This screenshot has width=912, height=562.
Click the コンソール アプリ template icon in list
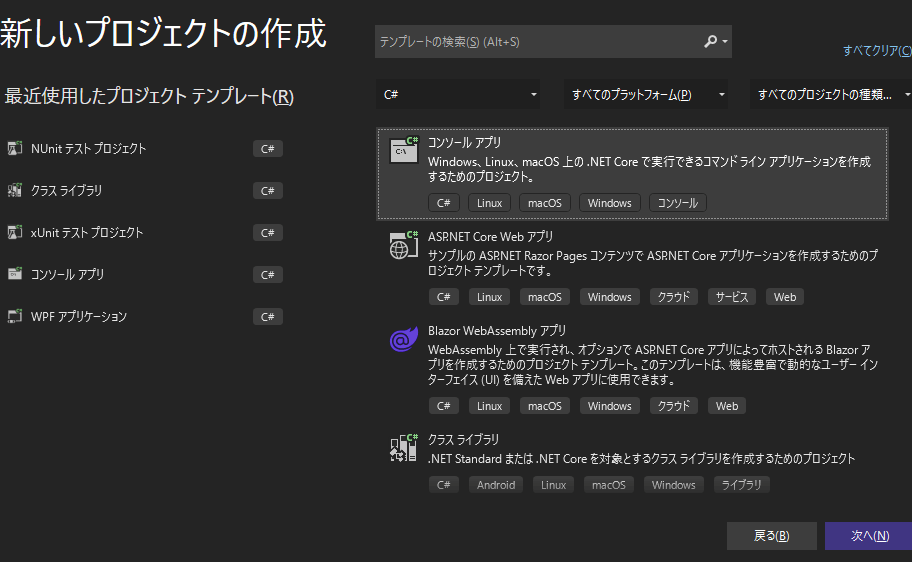[404, 150]
